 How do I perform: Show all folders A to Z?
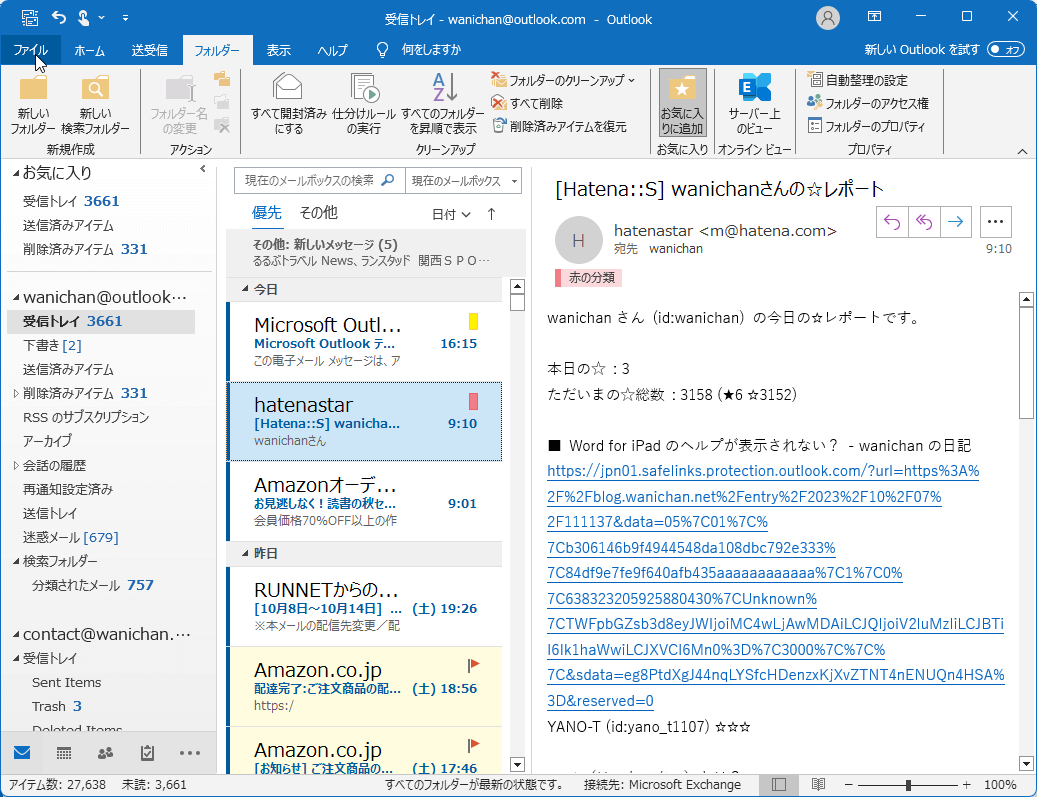point(443,105)
